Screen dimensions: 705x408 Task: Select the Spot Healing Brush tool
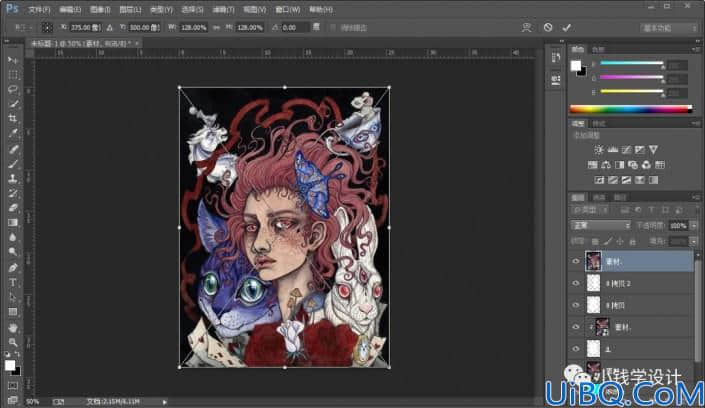tap(13, 149)
